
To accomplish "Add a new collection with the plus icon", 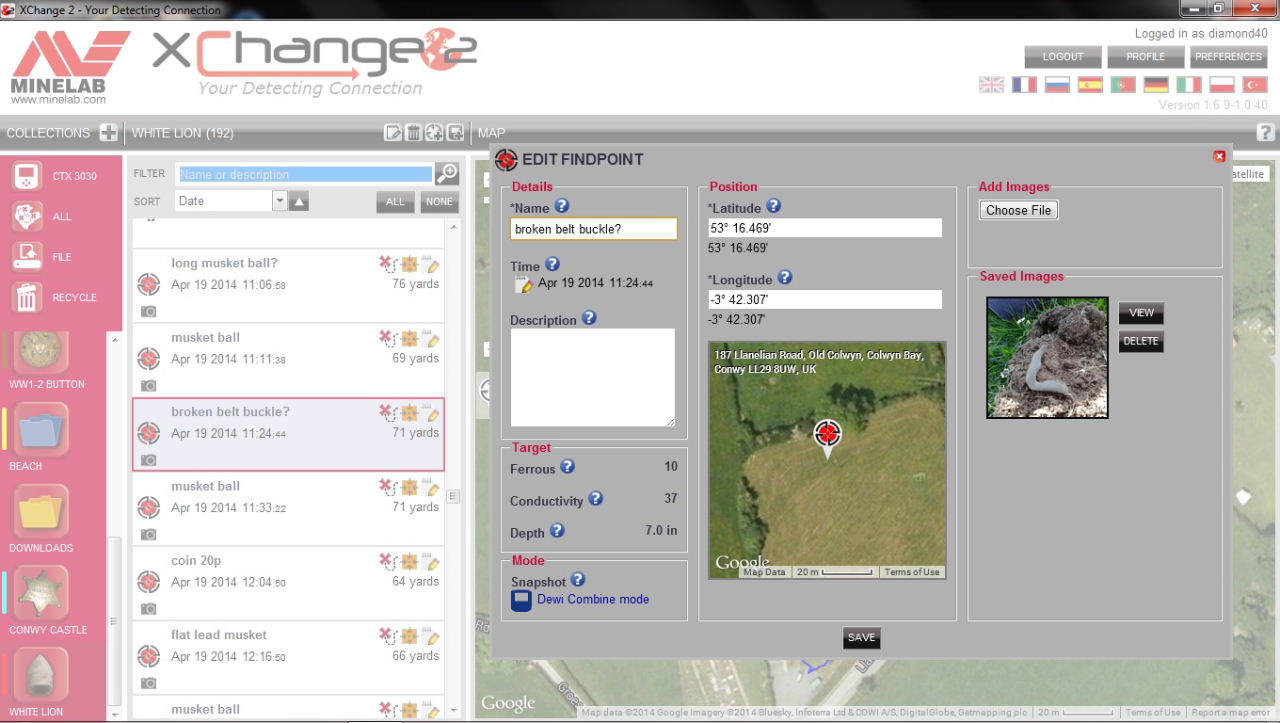I will tap(108, 132).
